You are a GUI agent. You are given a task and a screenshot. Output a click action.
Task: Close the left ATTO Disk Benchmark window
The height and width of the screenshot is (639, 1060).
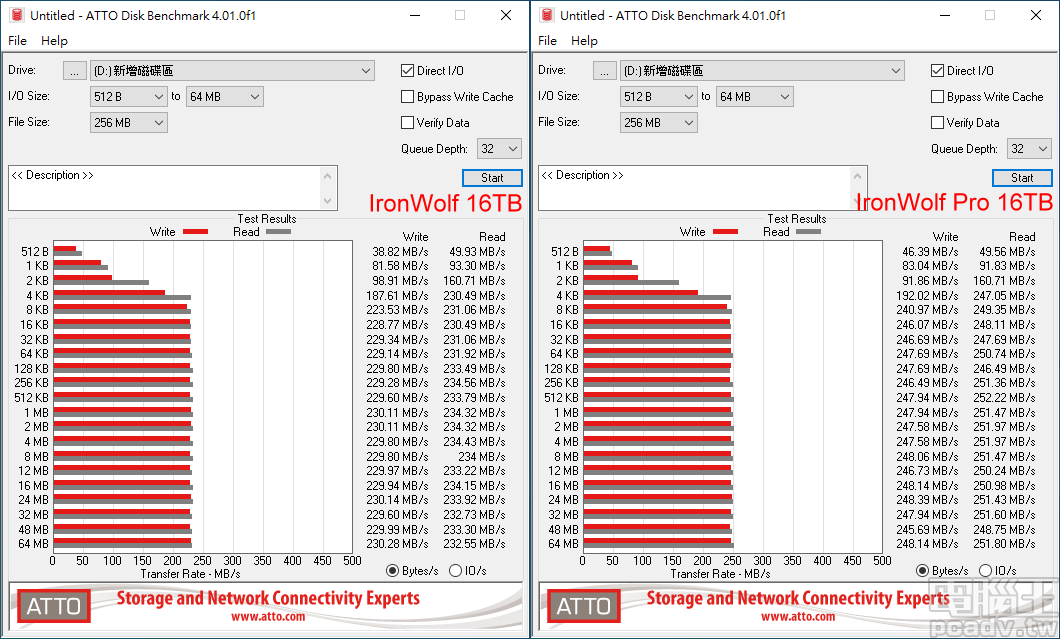506,15
